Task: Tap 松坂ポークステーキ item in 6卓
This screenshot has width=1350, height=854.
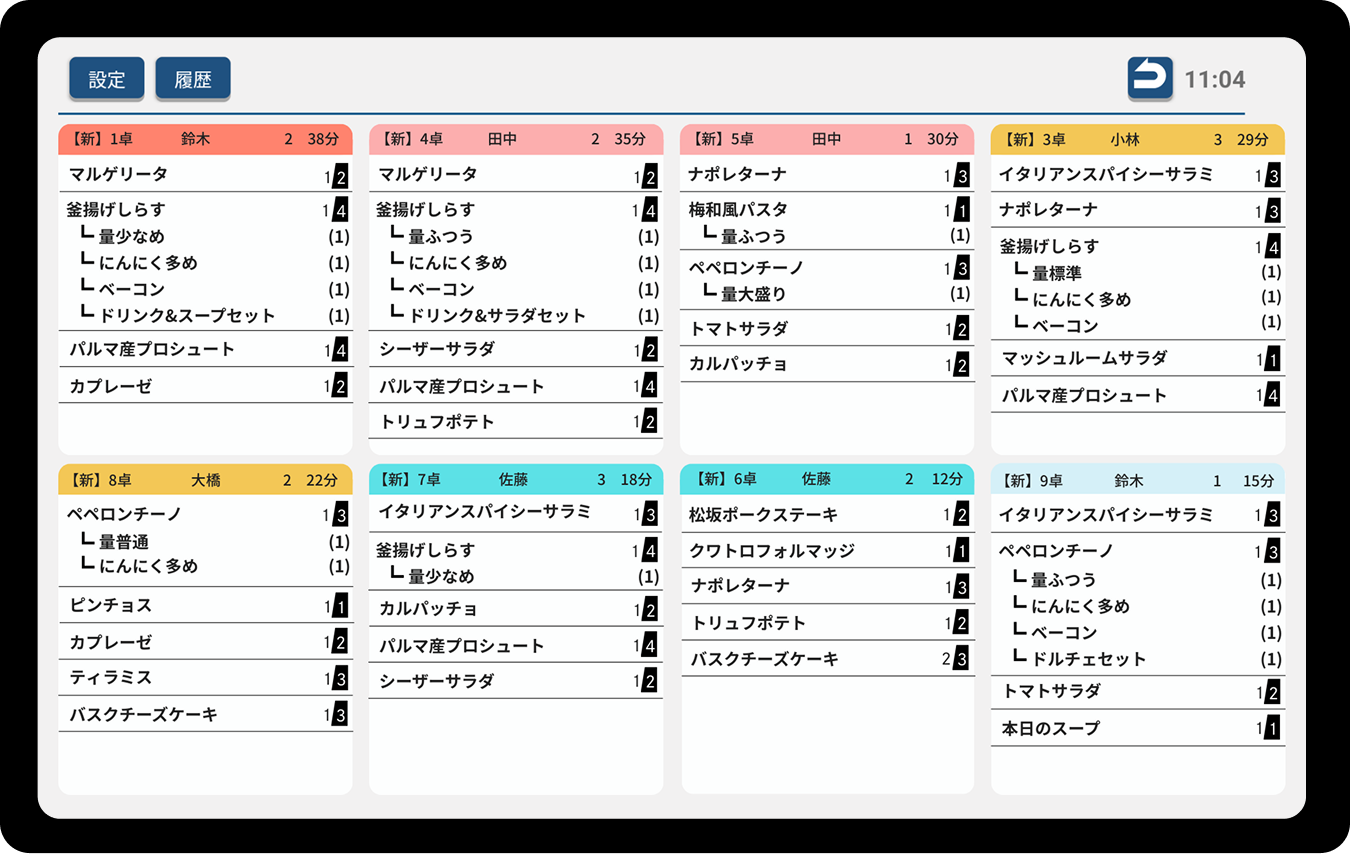Action: click(763, 515)
